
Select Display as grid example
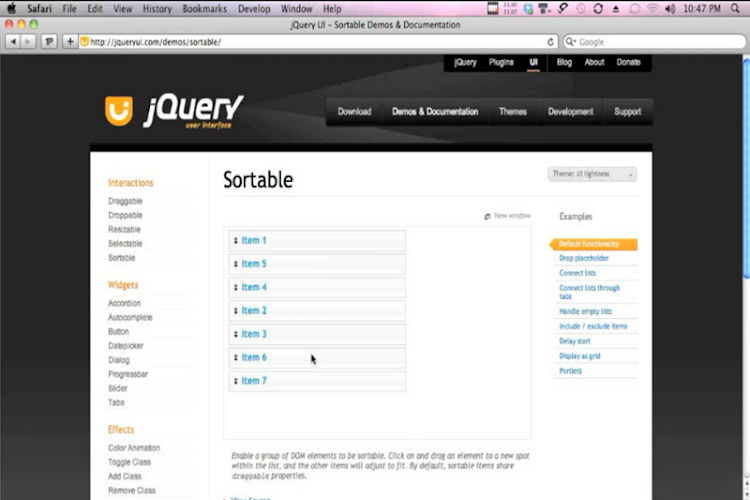[579, 356]
